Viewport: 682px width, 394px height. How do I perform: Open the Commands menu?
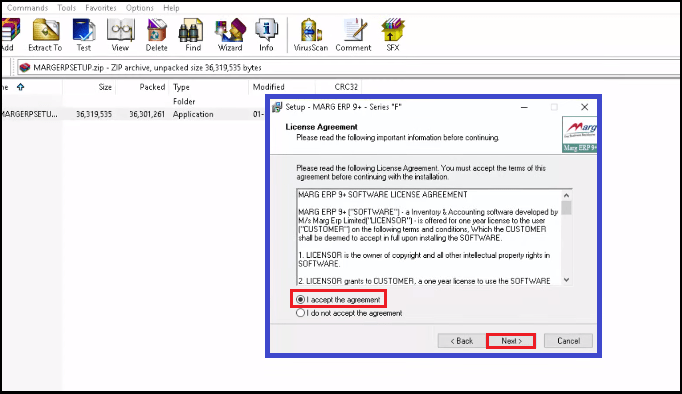click(x=27, y=8)
